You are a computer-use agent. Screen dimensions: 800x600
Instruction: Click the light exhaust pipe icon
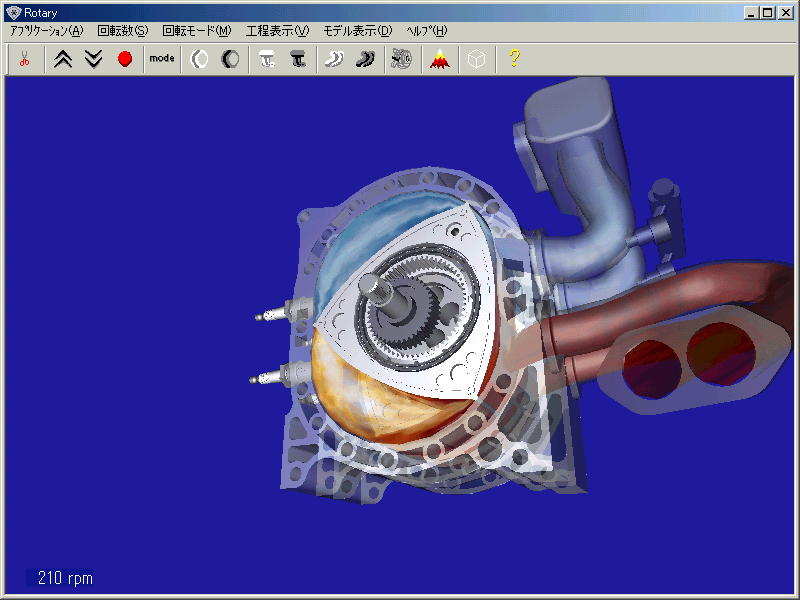click(x=335, y=59)
